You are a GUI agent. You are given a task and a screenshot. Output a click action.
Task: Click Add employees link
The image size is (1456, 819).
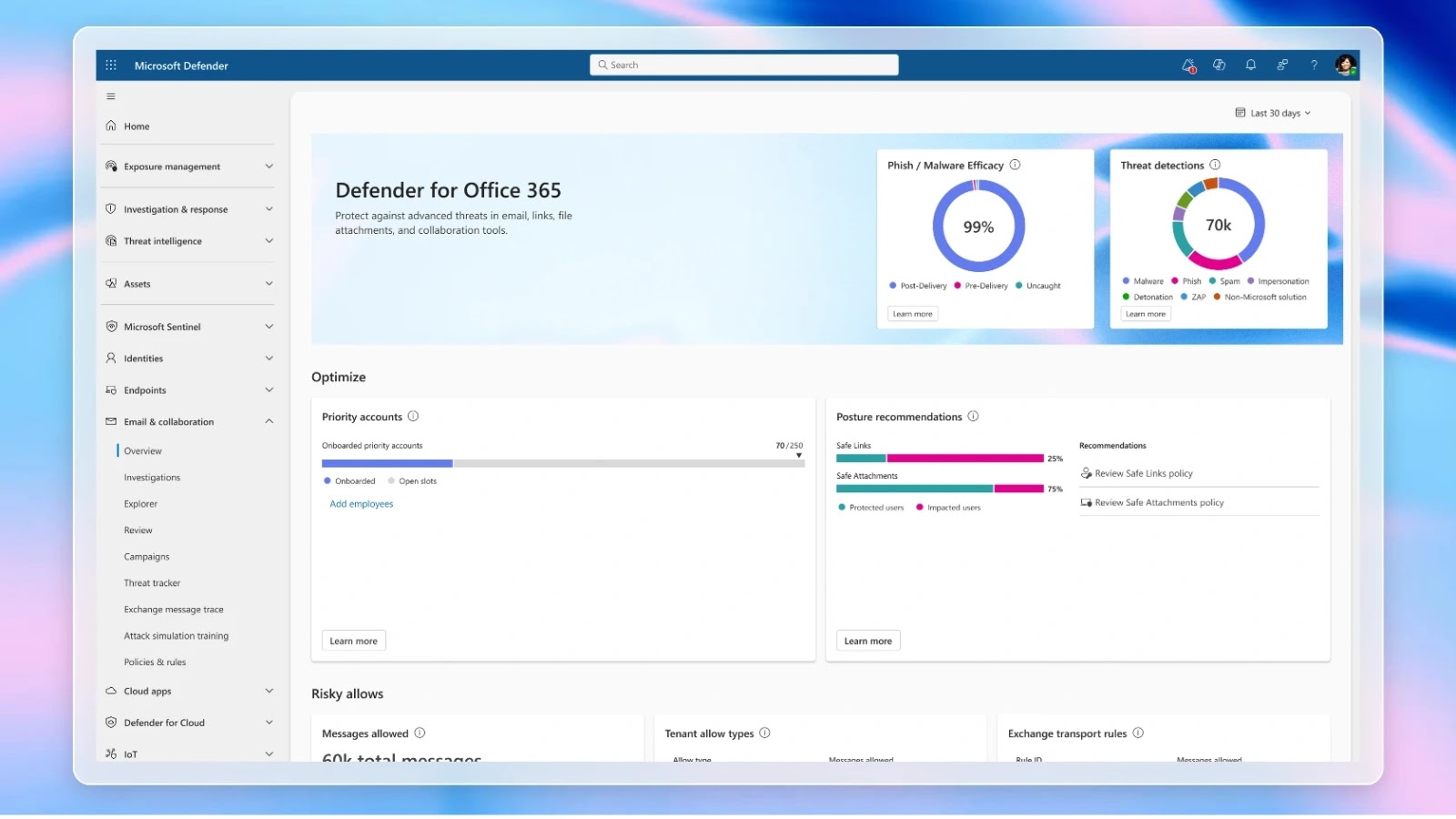click(x=361, y=504)
